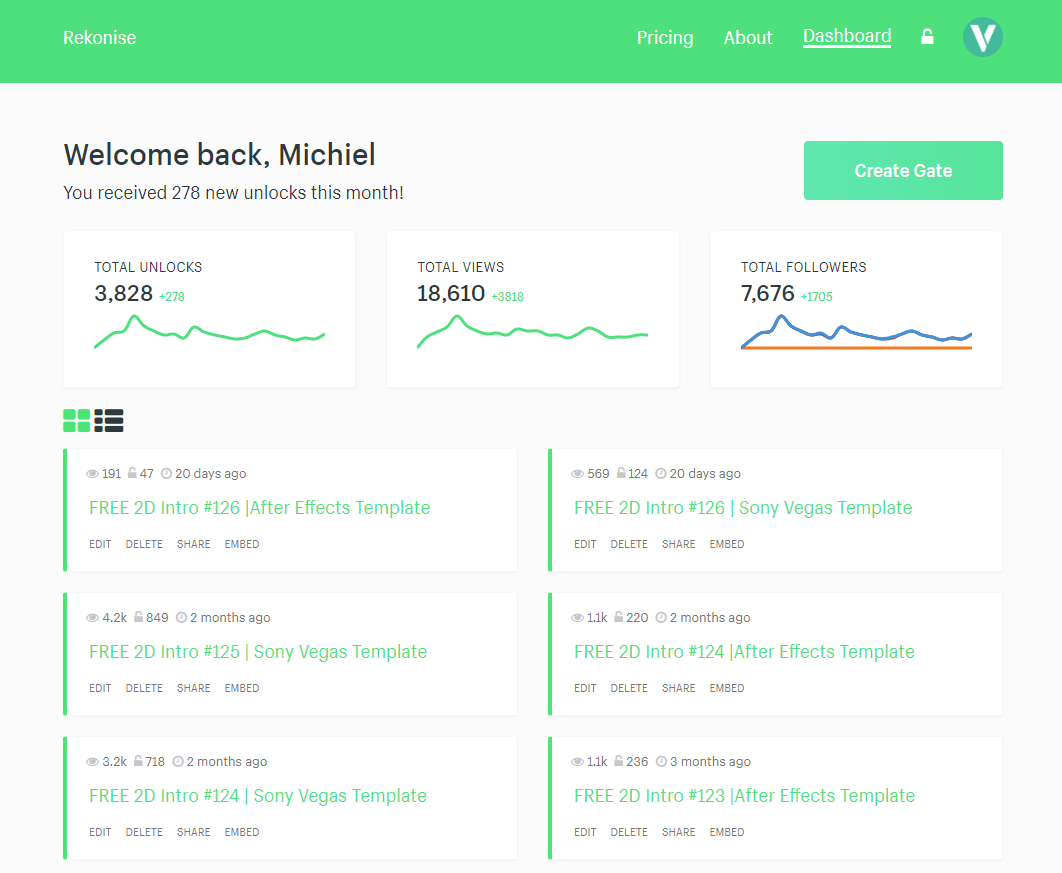Image resolution: width=1062 pixels, height=873 pixels.
Task: Embed the #125 Sony Vegas gate
Action: (x=242, y=688)
